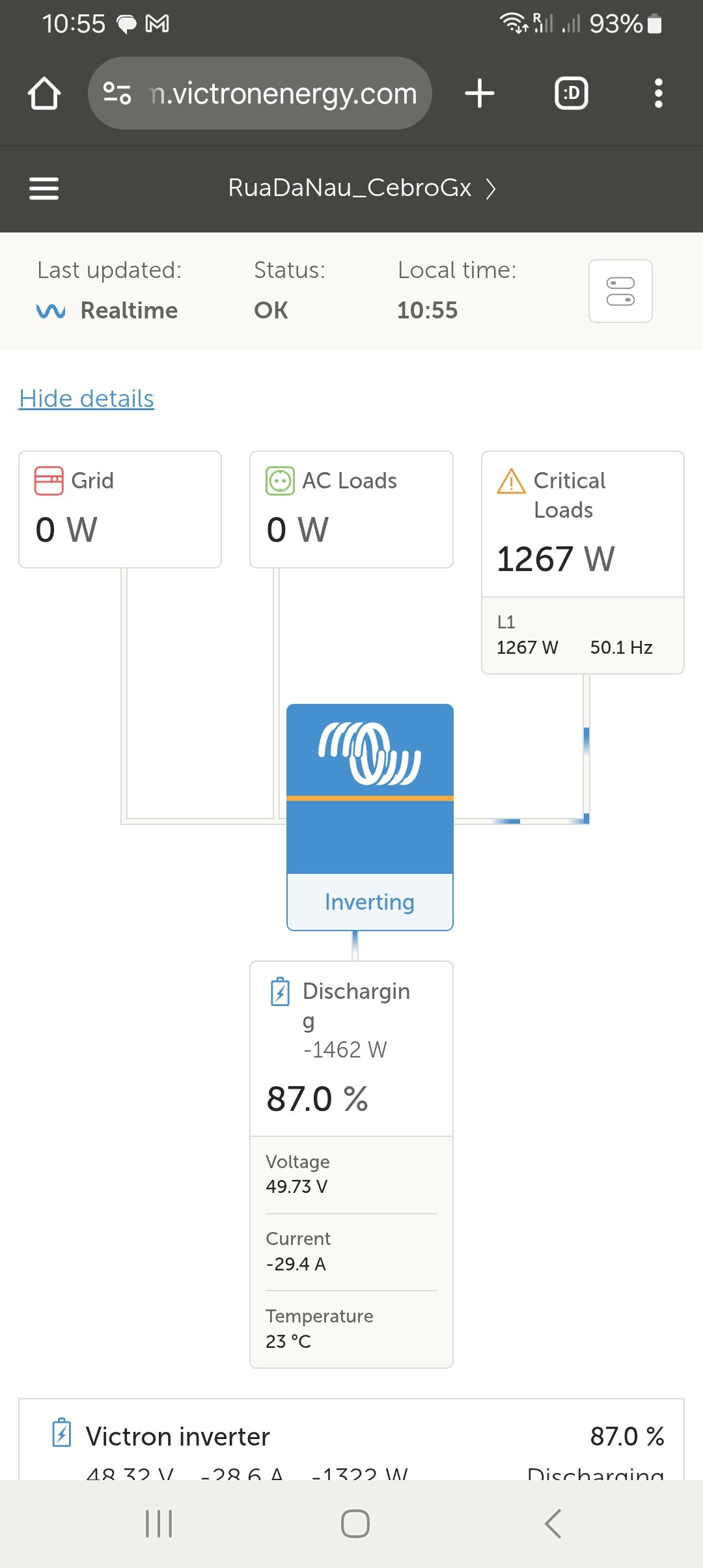Image resolution: width=703 pixels, height=1568 pixels.
Task: Tap the Grid pylon icon
Action: [49, 481]
